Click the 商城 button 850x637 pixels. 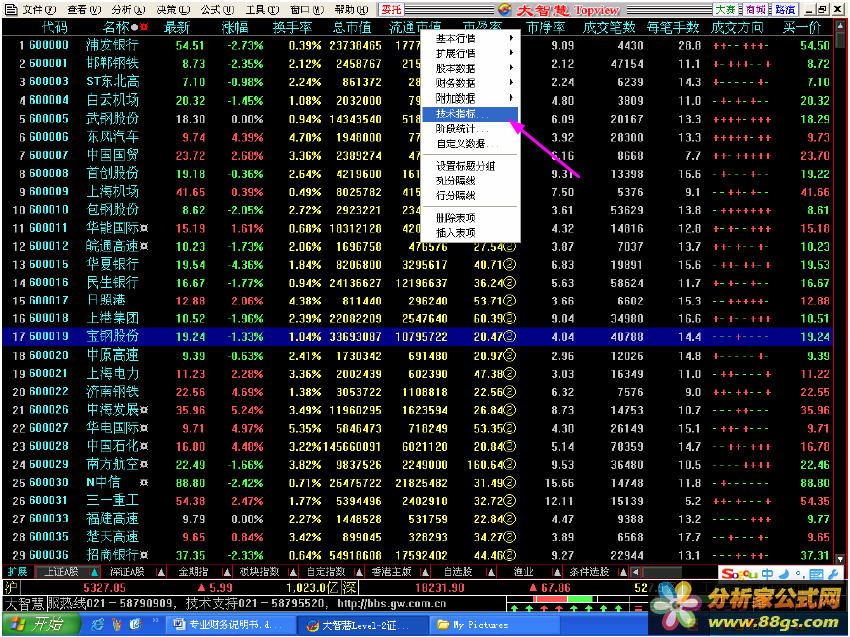point(755,9)
